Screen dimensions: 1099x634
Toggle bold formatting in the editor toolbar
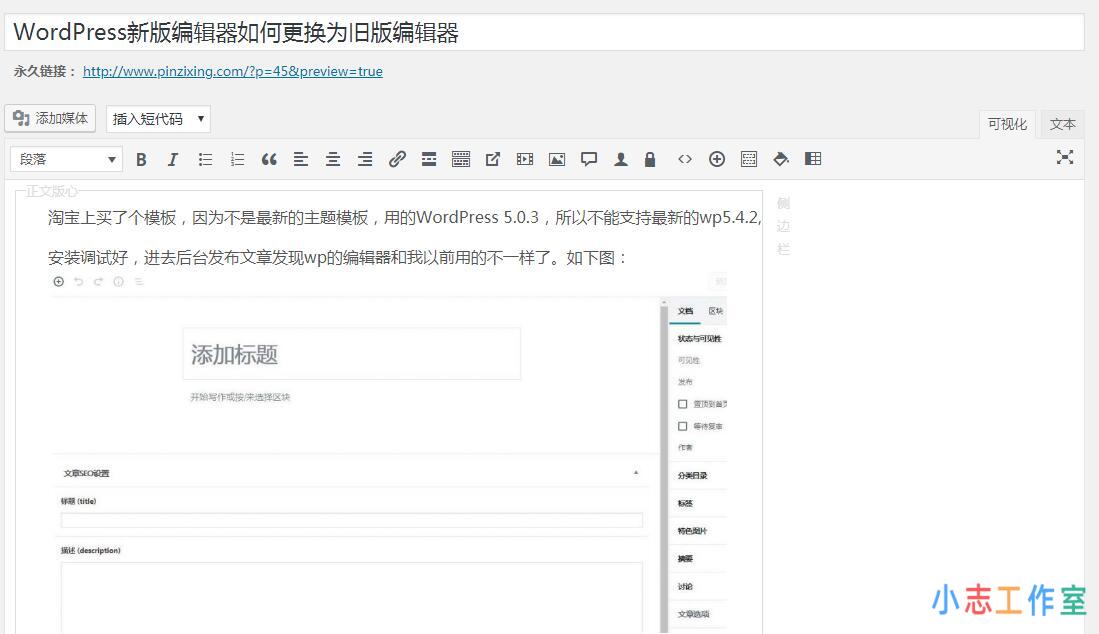[142, 159]
